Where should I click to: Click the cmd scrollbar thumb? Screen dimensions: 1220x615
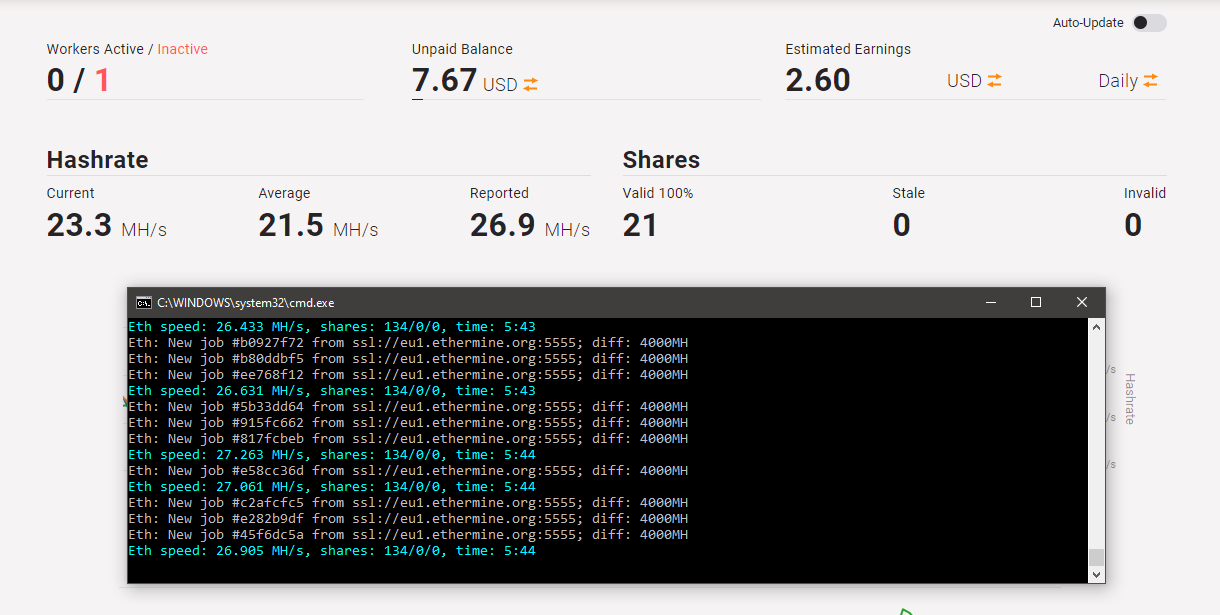[1097, 557]
